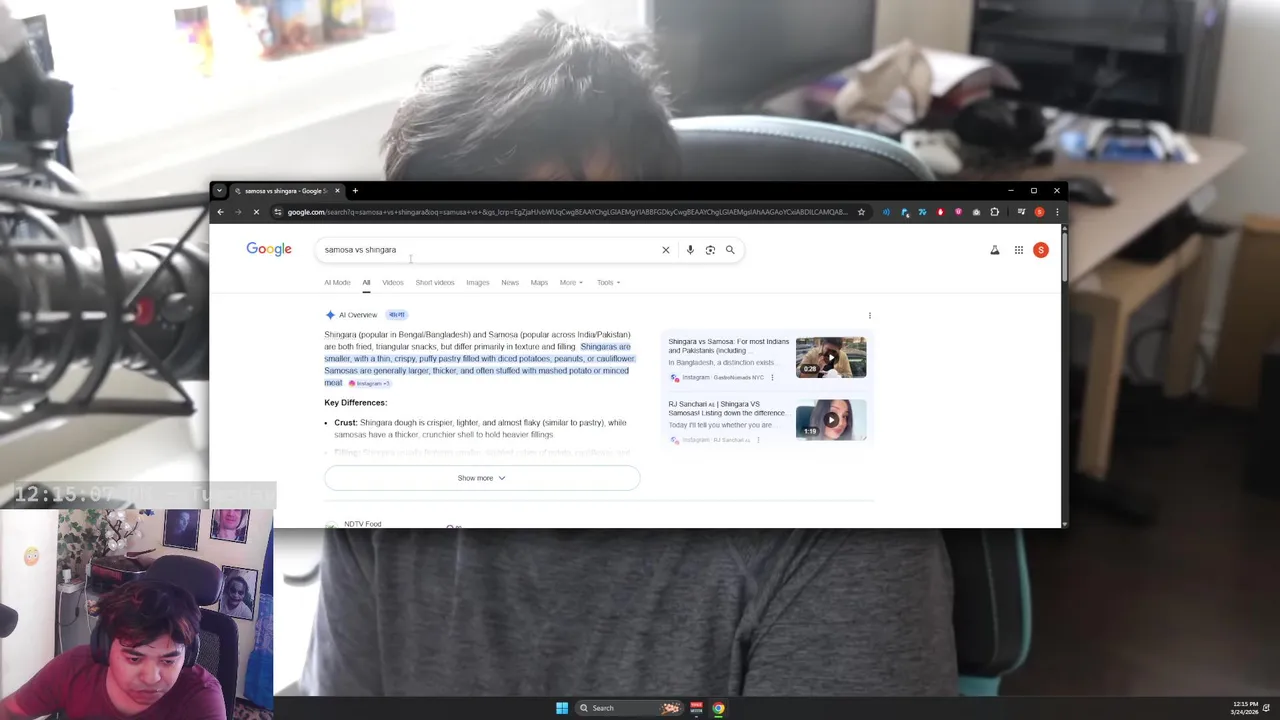Open the first blue extension icon in toolbar
Image resolution: width=1280 pixels, height=720 pixels.
[x=886, y=212]
